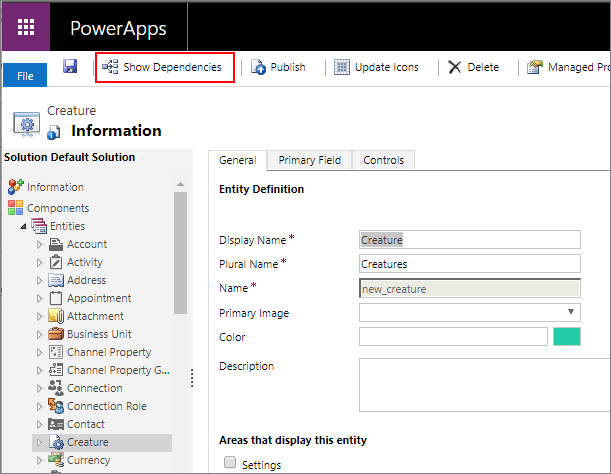The image size is (611, 474).
Task: Click the Save floppy disk icon
Action: [70, 66]
